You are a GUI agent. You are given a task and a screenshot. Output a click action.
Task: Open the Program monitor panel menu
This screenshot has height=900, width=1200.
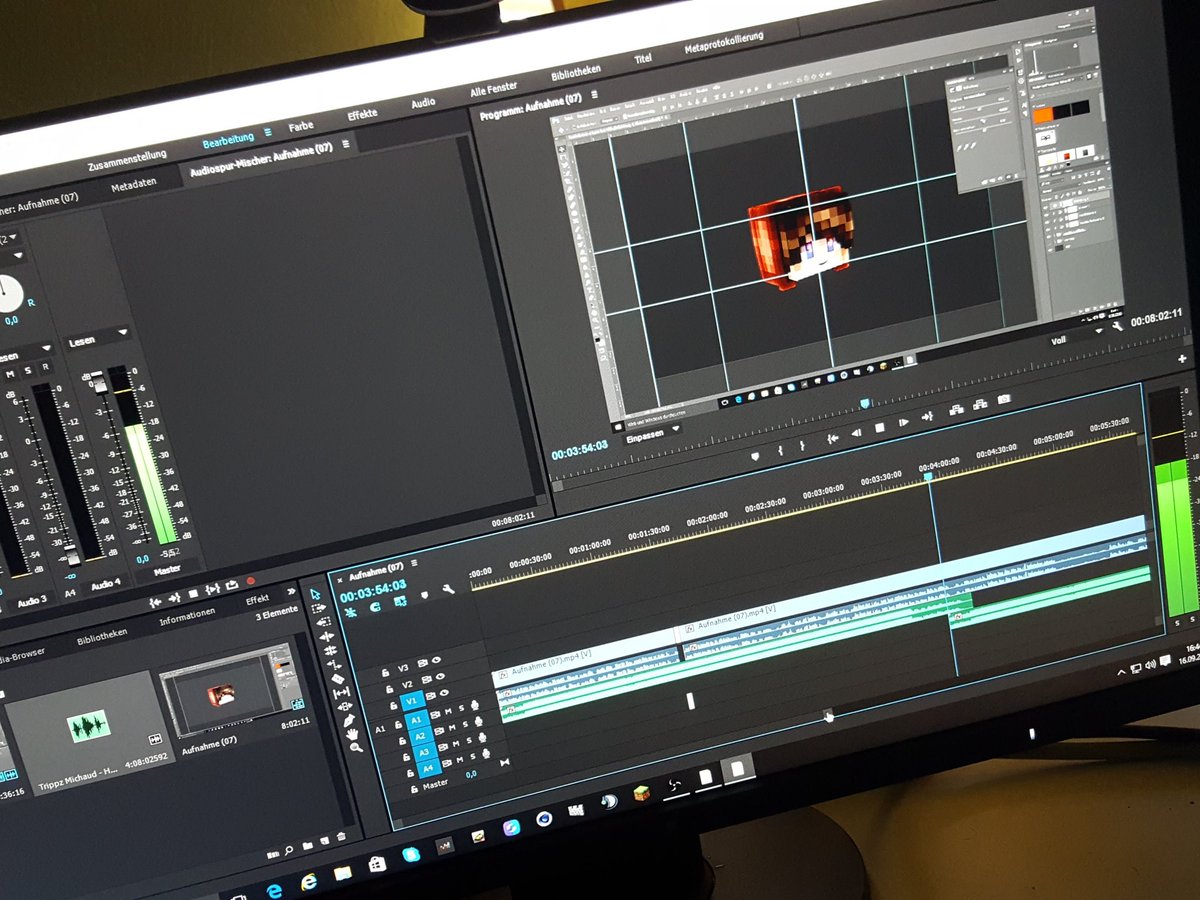click(x=594, y=94)
